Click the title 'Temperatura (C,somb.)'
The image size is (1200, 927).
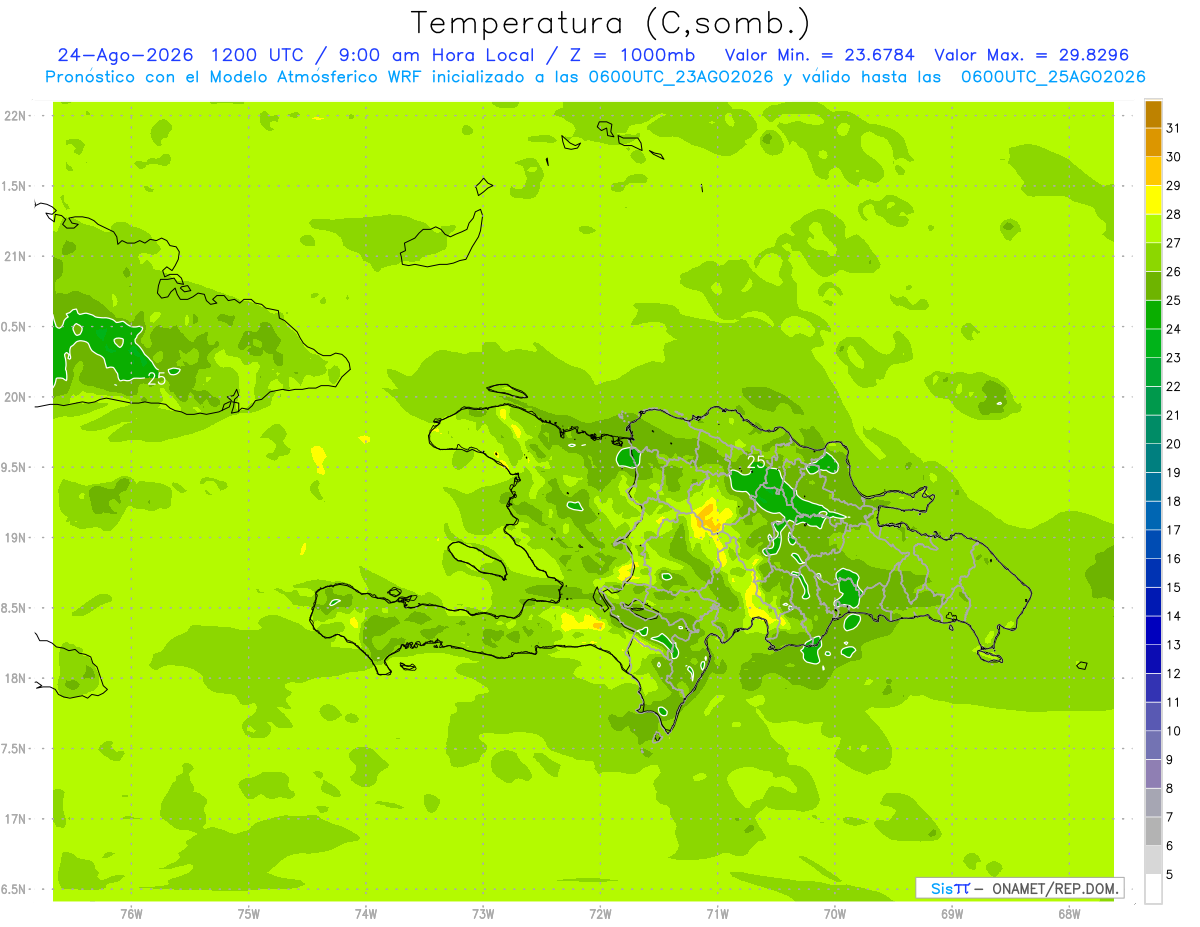[611, 24]
